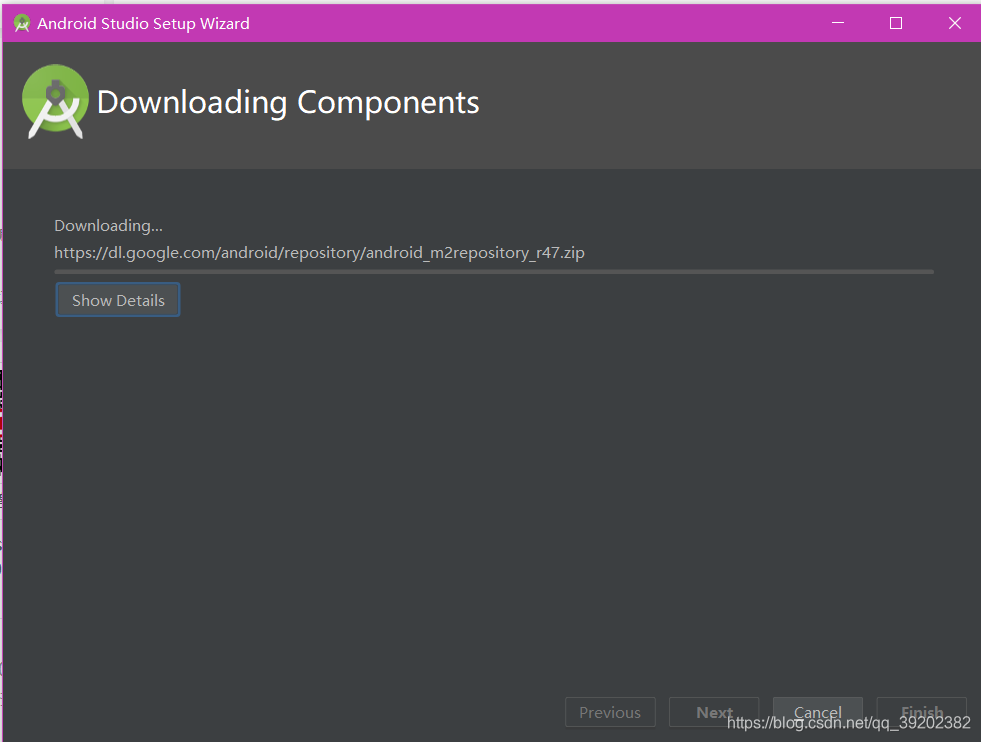
Task: Click the Finish button
Action: 922,712
